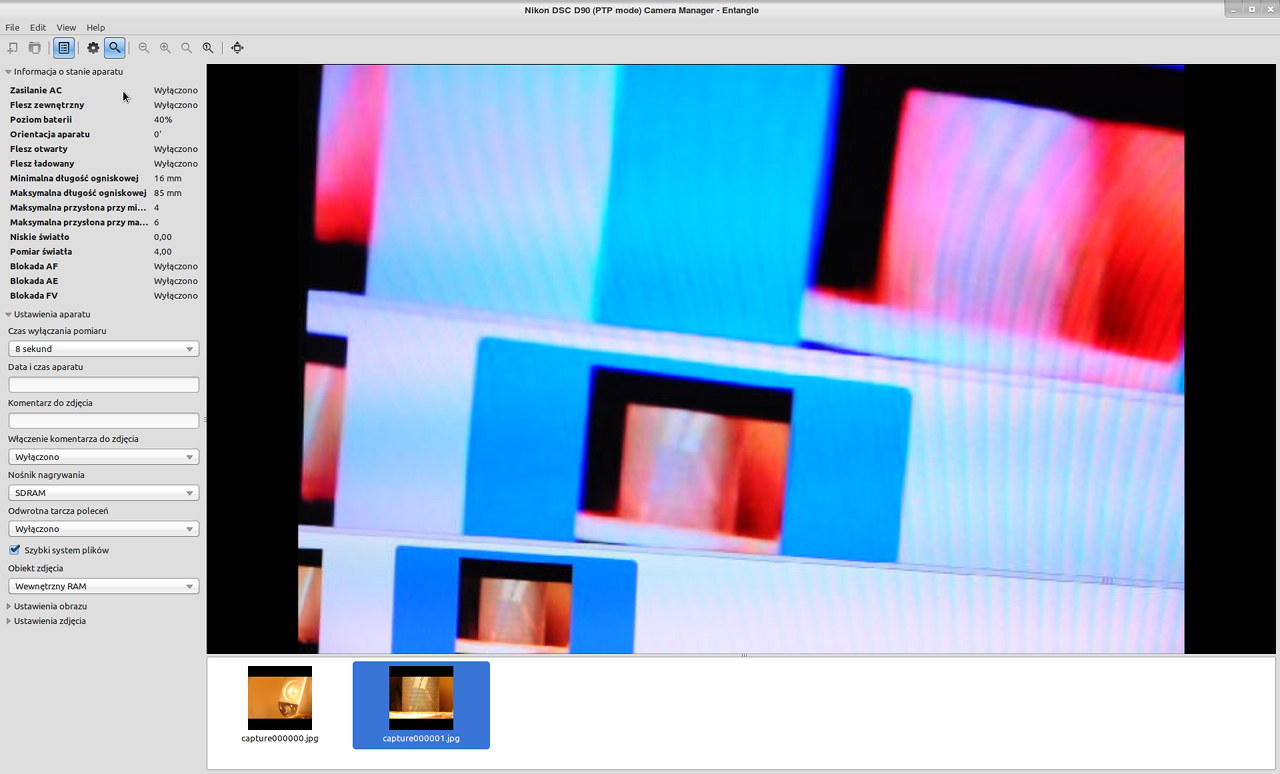Close the Entangle window
Viewport: 1280px width, 774px height.
[1268, 9]
